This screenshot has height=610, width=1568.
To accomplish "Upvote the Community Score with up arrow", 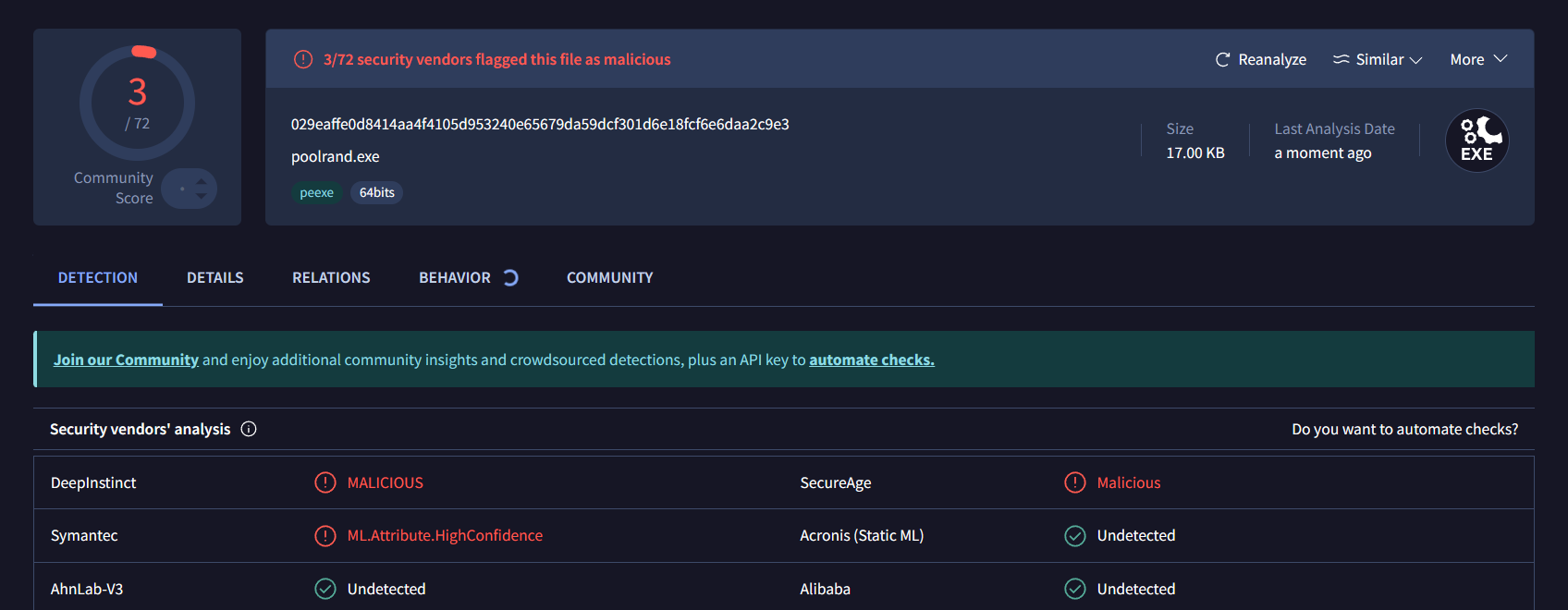I will 202,181.
